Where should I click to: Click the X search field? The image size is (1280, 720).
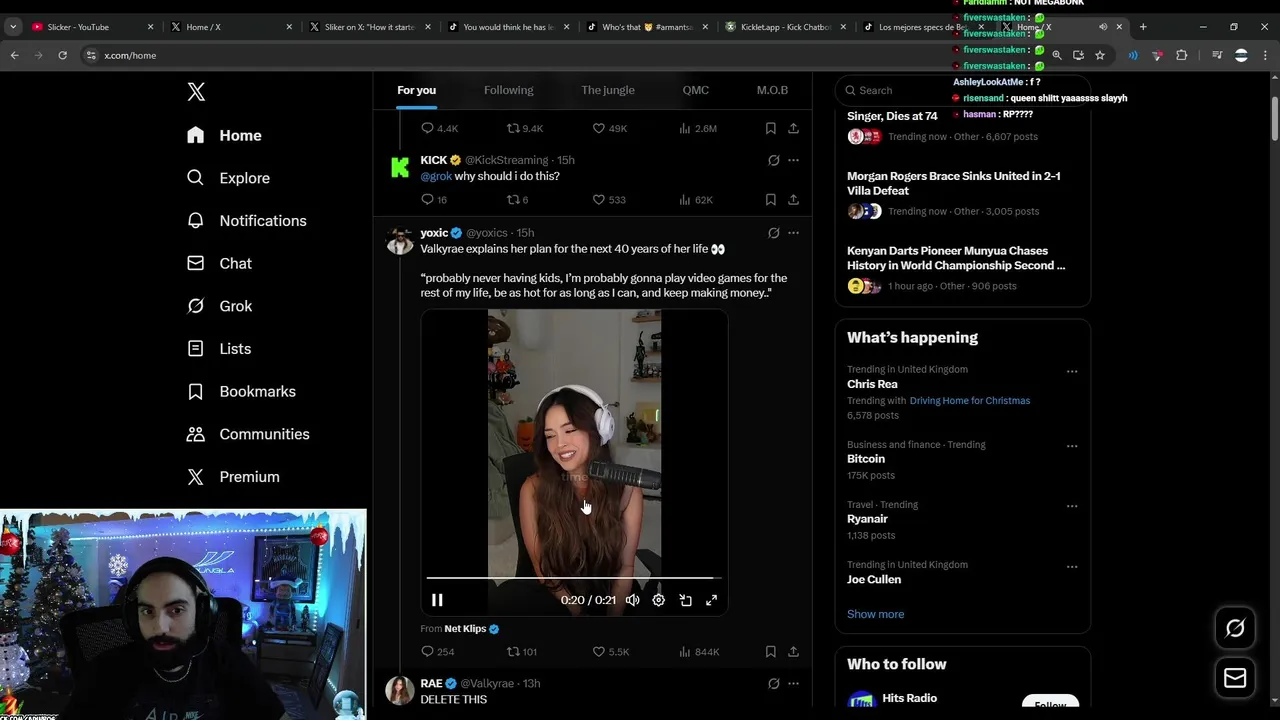pyautogui.click(x=962, y=90)
